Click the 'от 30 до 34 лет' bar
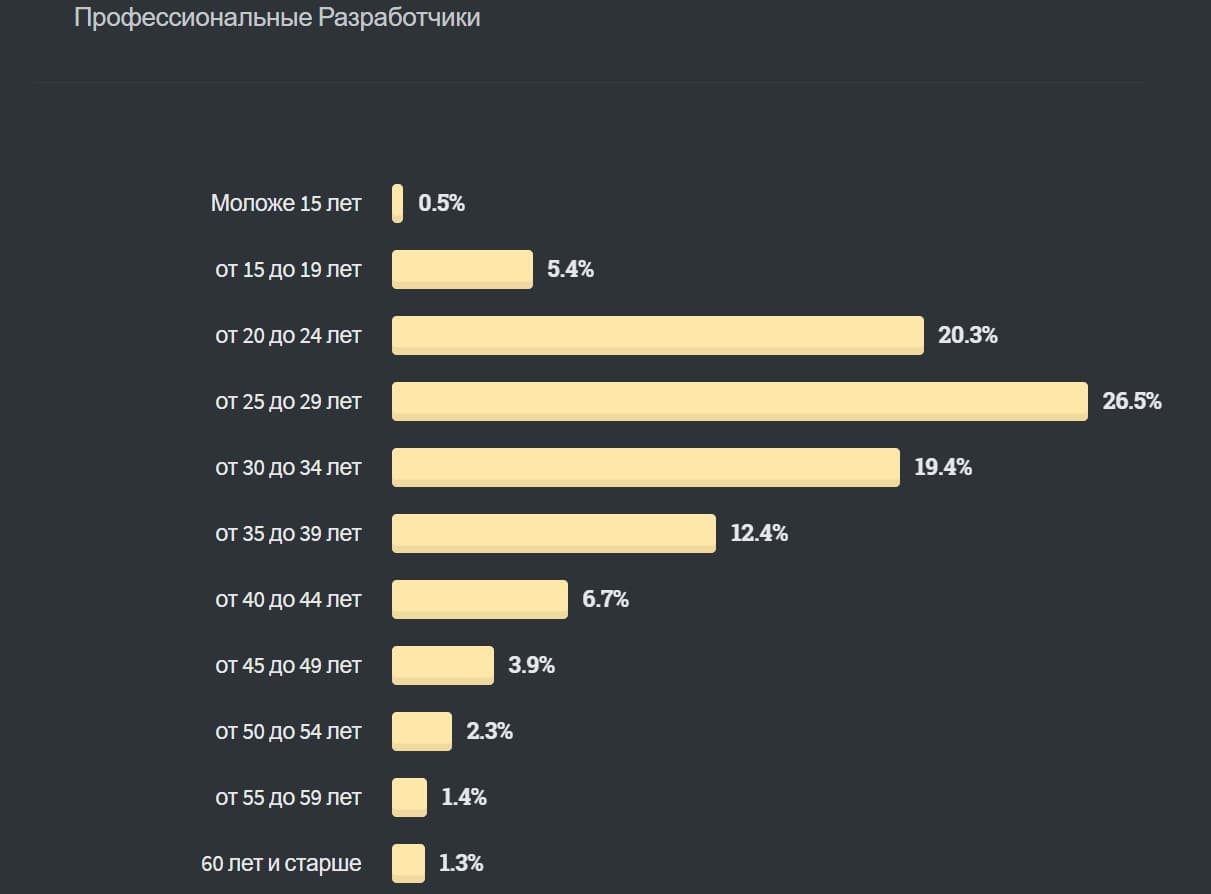The width and height of the screenshot is (1211, 894). tap(645, 467)
